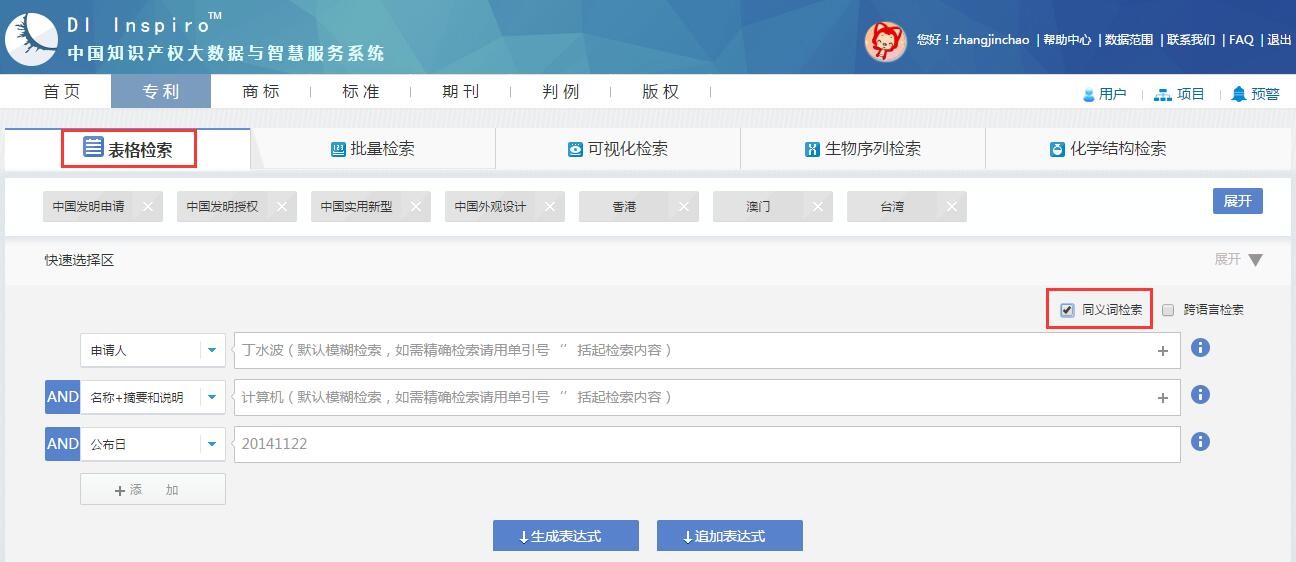
Task: Remove the 中国发明申请 database tag
Action: (x=148, y=207)
